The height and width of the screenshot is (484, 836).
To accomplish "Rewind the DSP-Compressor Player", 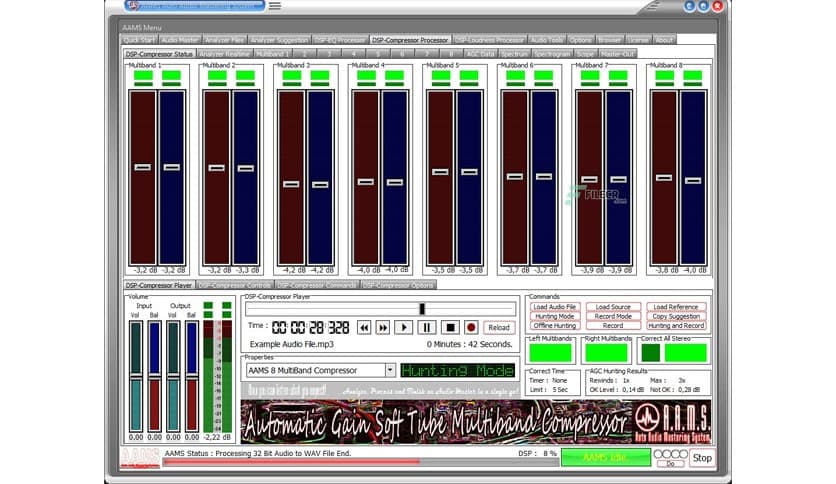I will pyautogui.click(x=364, y=327).
